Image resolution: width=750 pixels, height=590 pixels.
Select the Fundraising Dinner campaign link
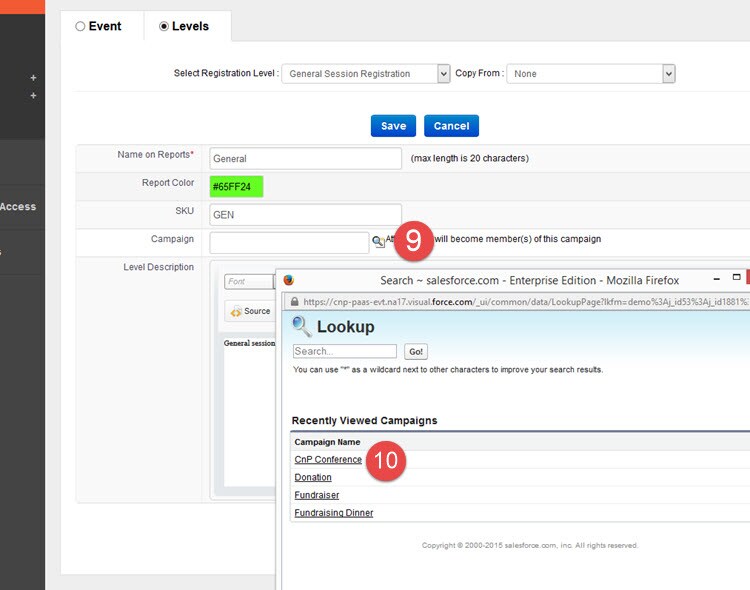(333, 512)
